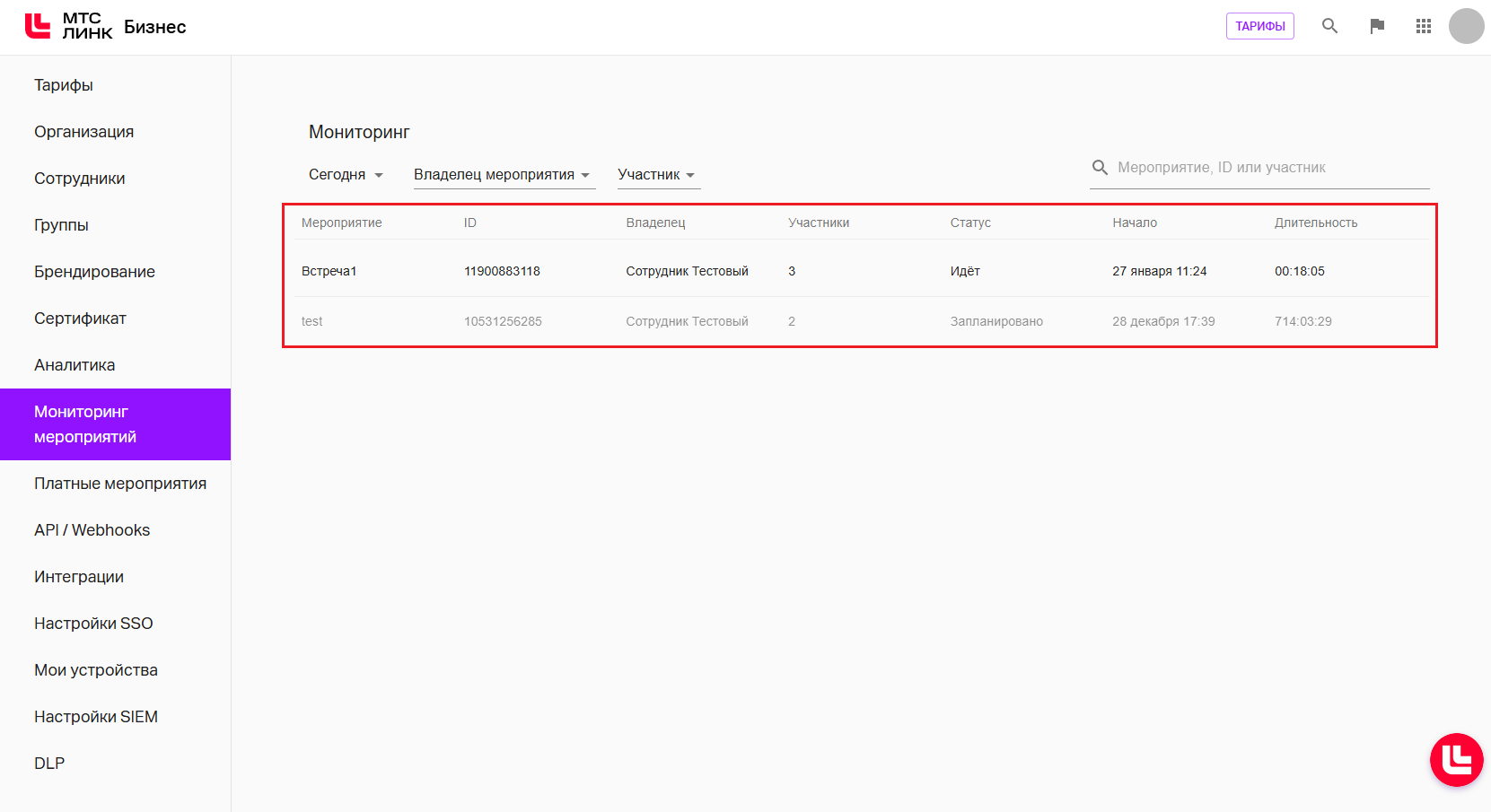Navigate to Брендирование in sidebar
Viewport: 1491px width, 812px height.
tap(94, 272)
